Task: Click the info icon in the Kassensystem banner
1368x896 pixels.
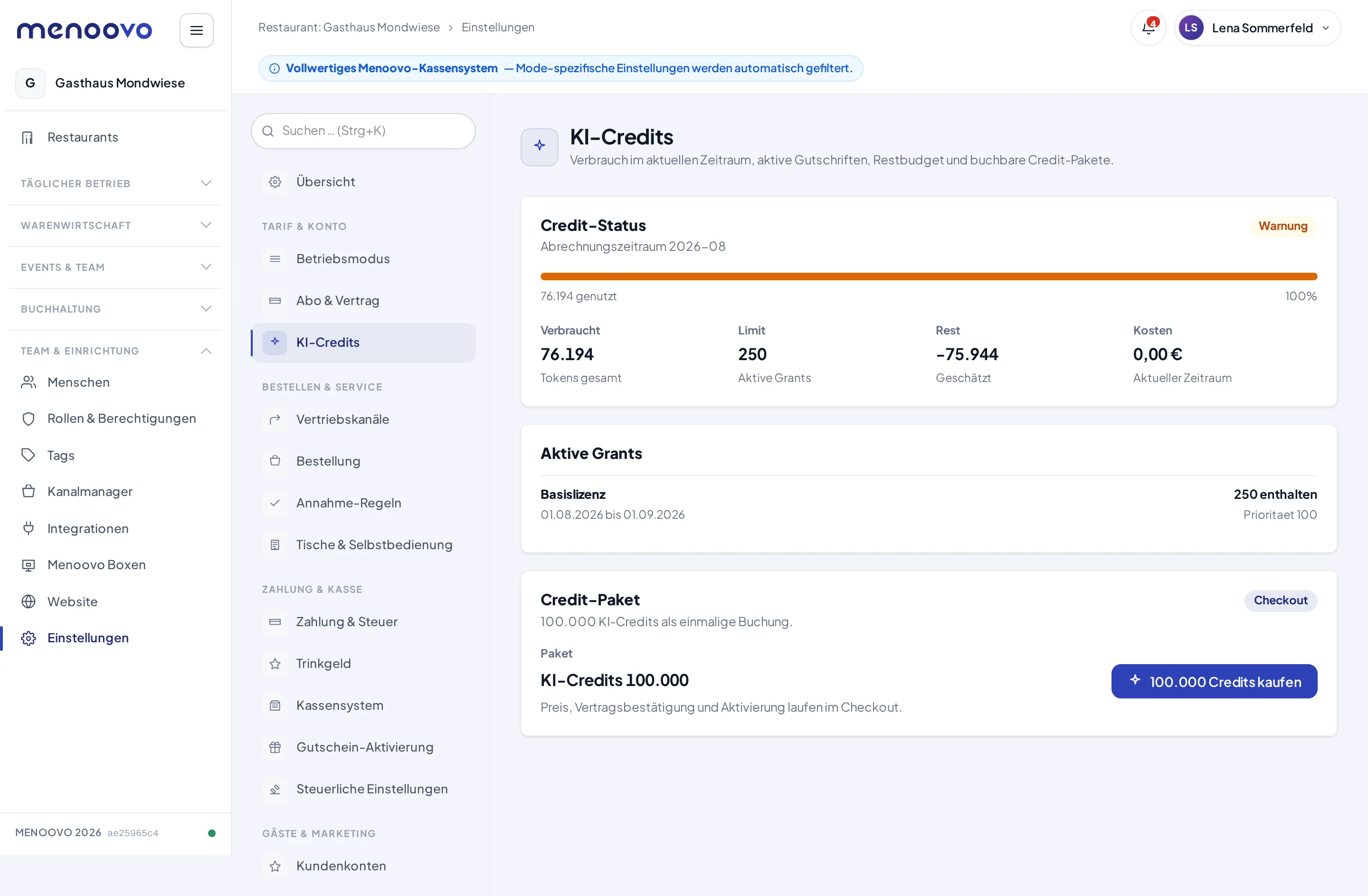Action: click(x=274, y=68)
